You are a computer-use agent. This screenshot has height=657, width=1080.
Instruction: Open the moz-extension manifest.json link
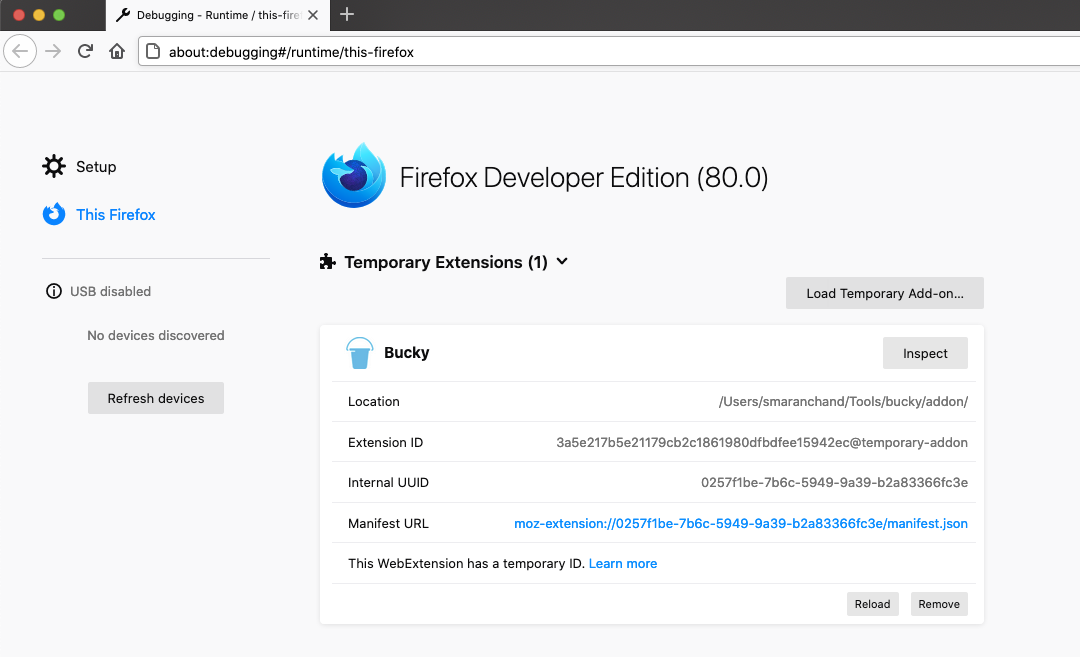tap(740, 523)
